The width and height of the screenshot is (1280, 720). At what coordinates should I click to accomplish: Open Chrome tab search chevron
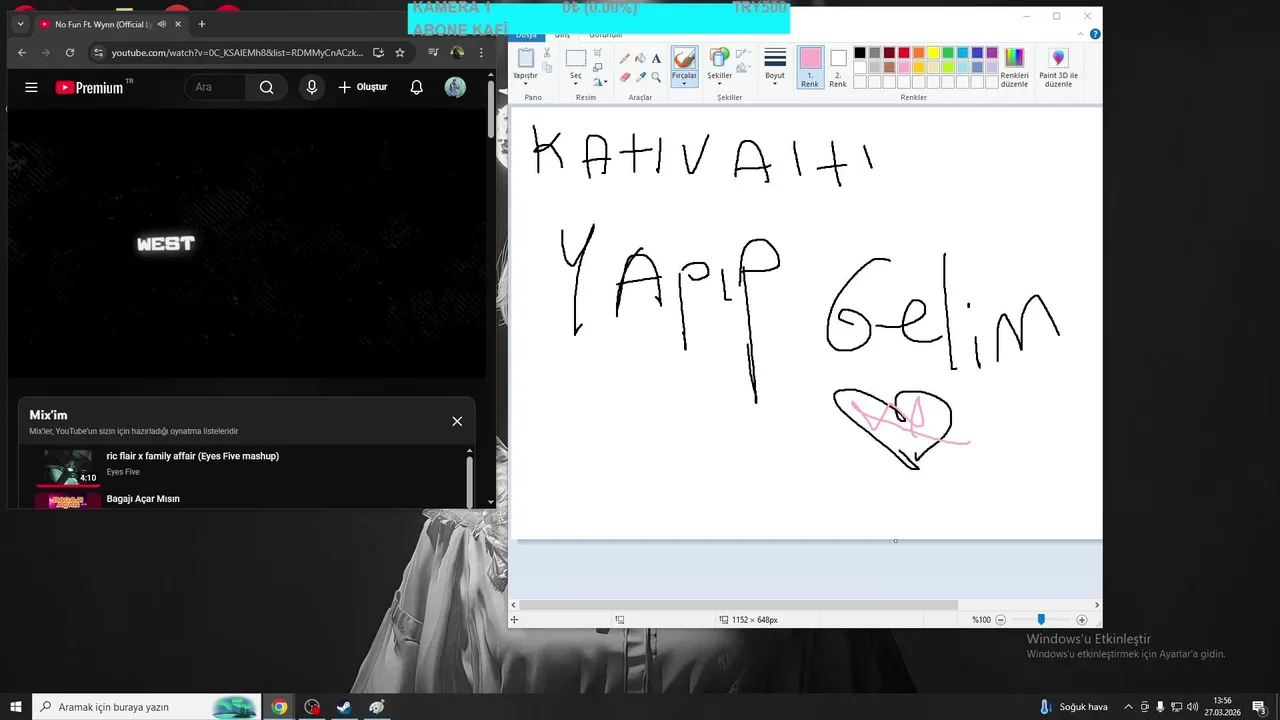pos(20,24)
